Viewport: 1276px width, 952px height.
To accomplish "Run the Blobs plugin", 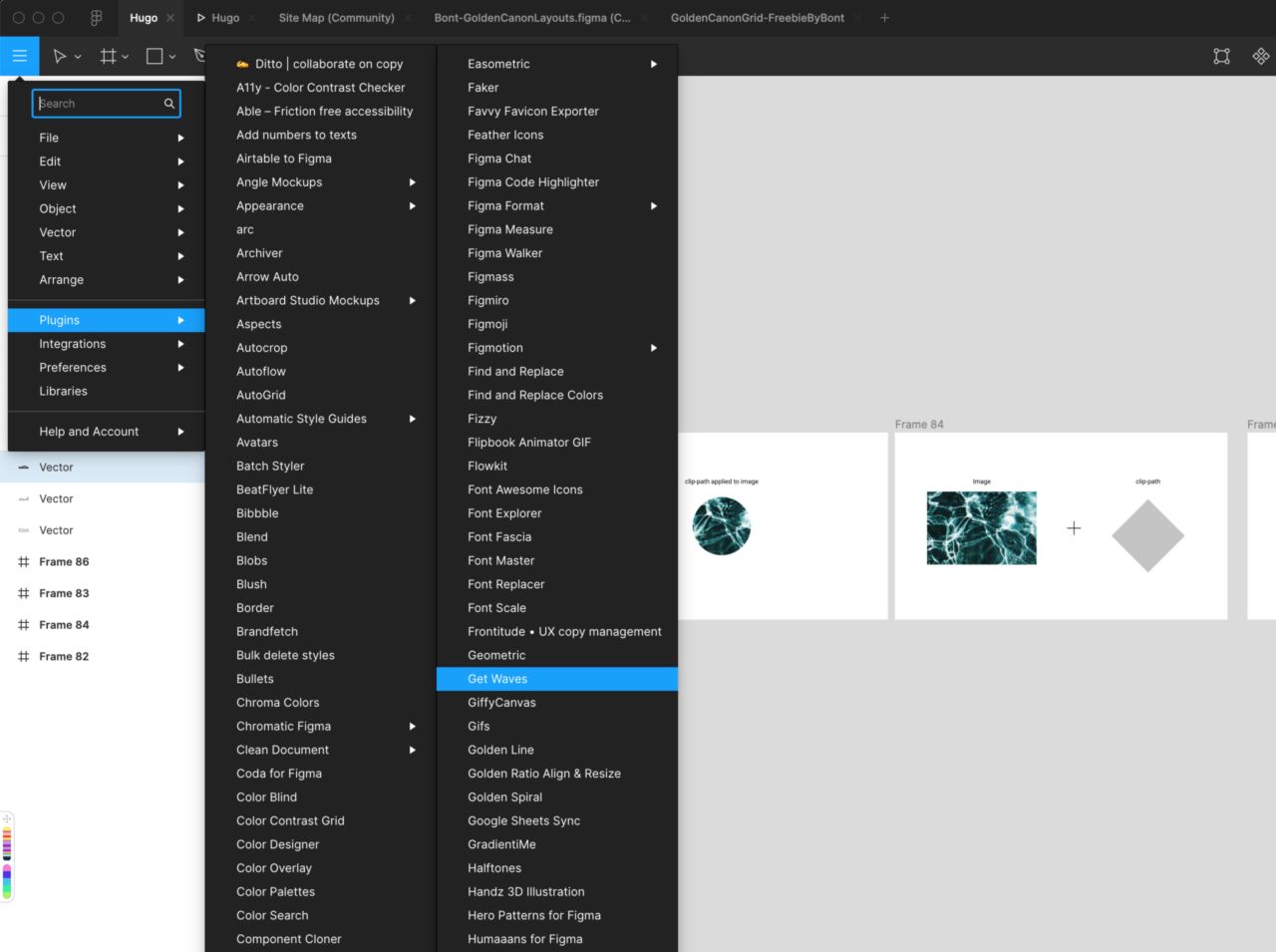I will (320, 561).
